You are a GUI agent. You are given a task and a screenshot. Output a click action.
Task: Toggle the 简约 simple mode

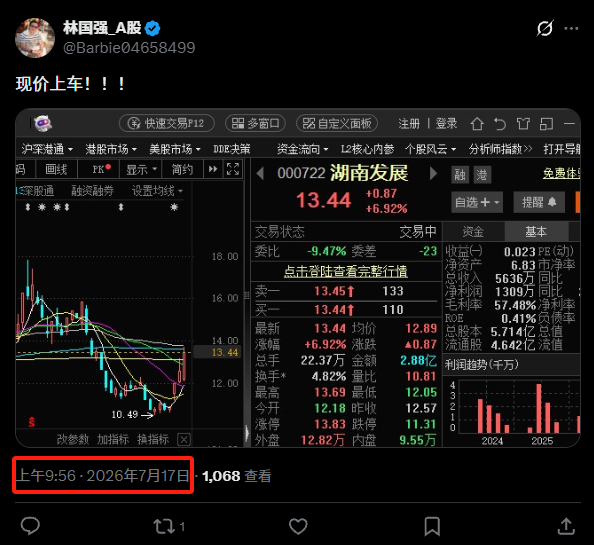182,169
